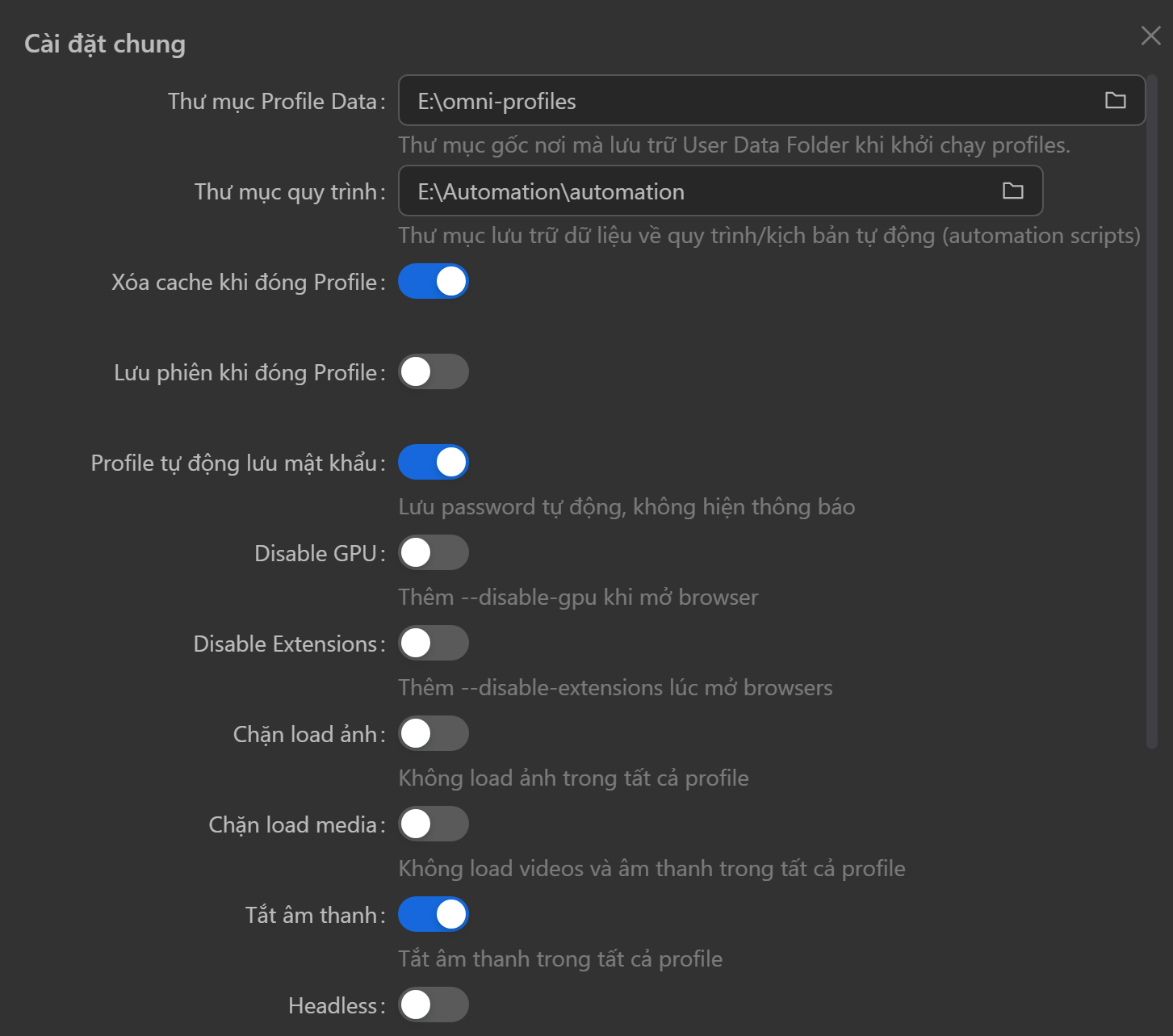Image resolution: width=1173 pixels, height=1036 pixels.
Task: Switch on the Disable GPU option
Action: click(434, 553)
